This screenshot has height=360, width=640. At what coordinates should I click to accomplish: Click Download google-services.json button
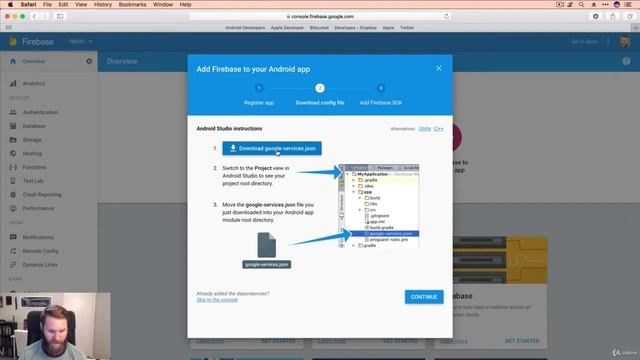pyautogui.click(x=272, y=148)
